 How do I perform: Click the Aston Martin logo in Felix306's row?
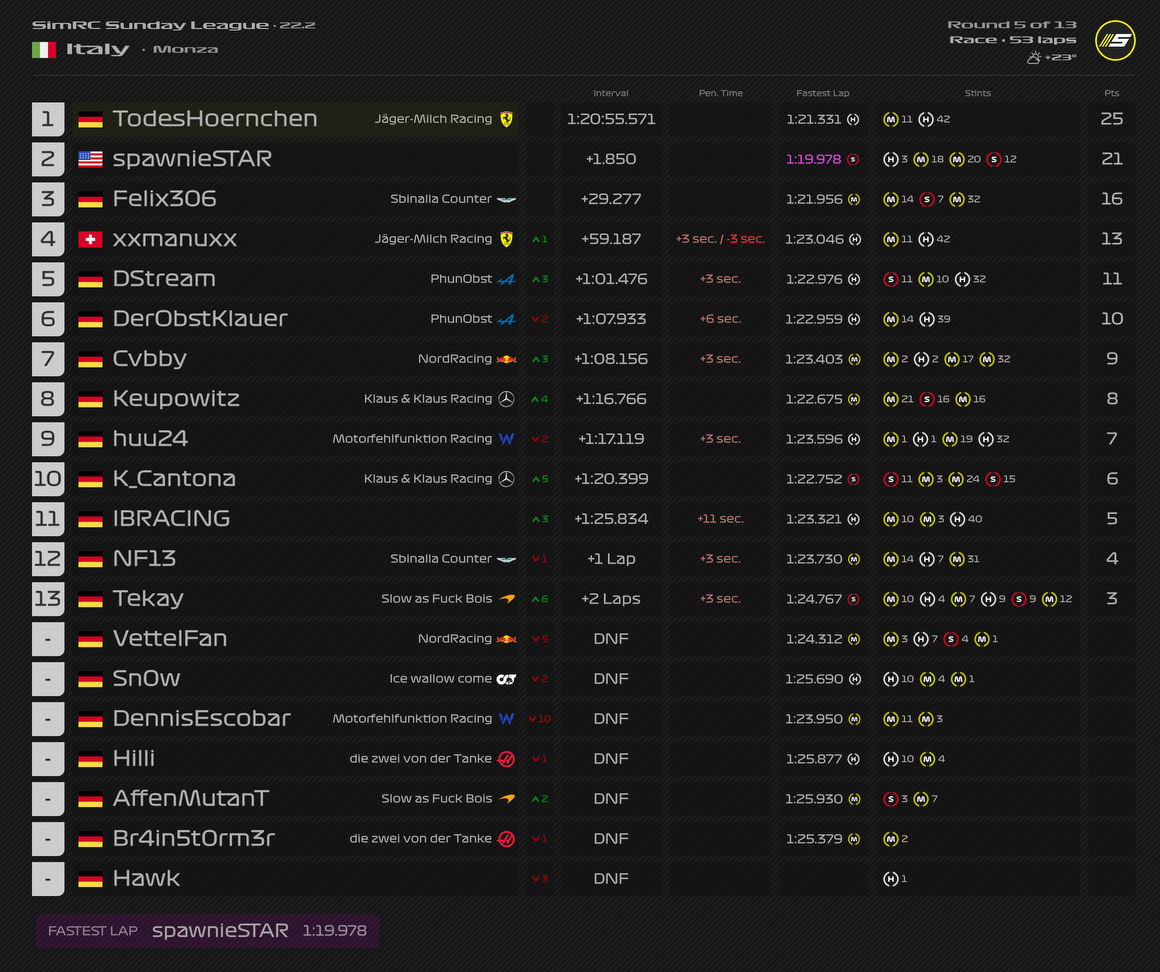click(x=507, y=199)
